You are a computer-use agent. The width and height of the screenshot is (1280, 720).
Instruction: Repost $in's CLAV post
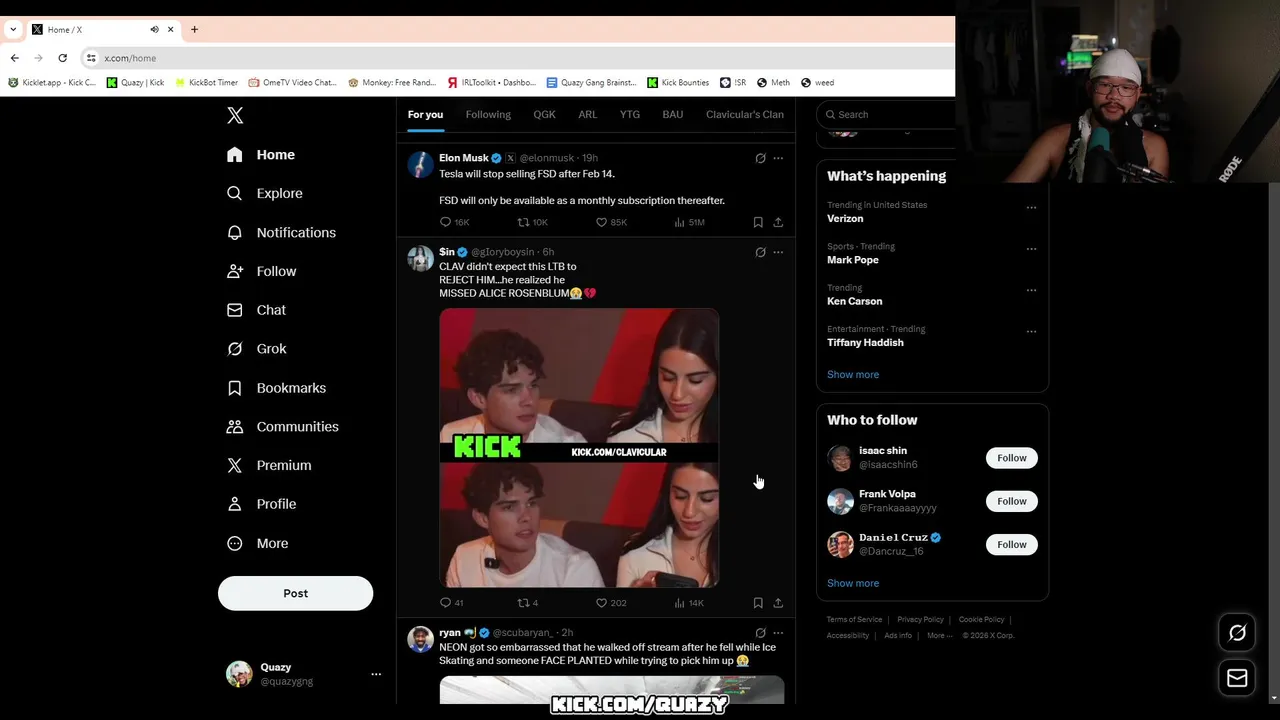[x=527, y=603]
